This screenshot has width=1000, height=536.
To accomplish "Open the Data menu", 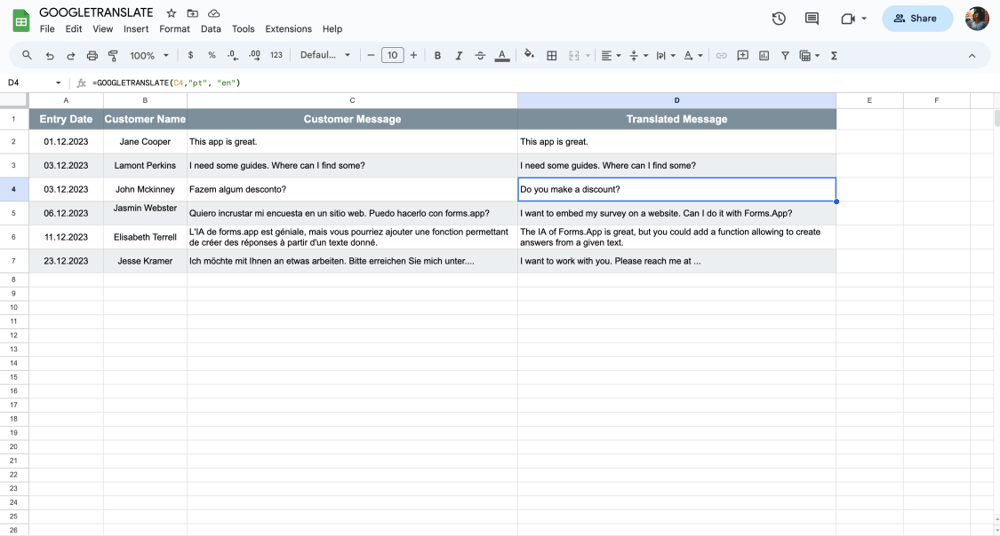I will click(210, 29).
